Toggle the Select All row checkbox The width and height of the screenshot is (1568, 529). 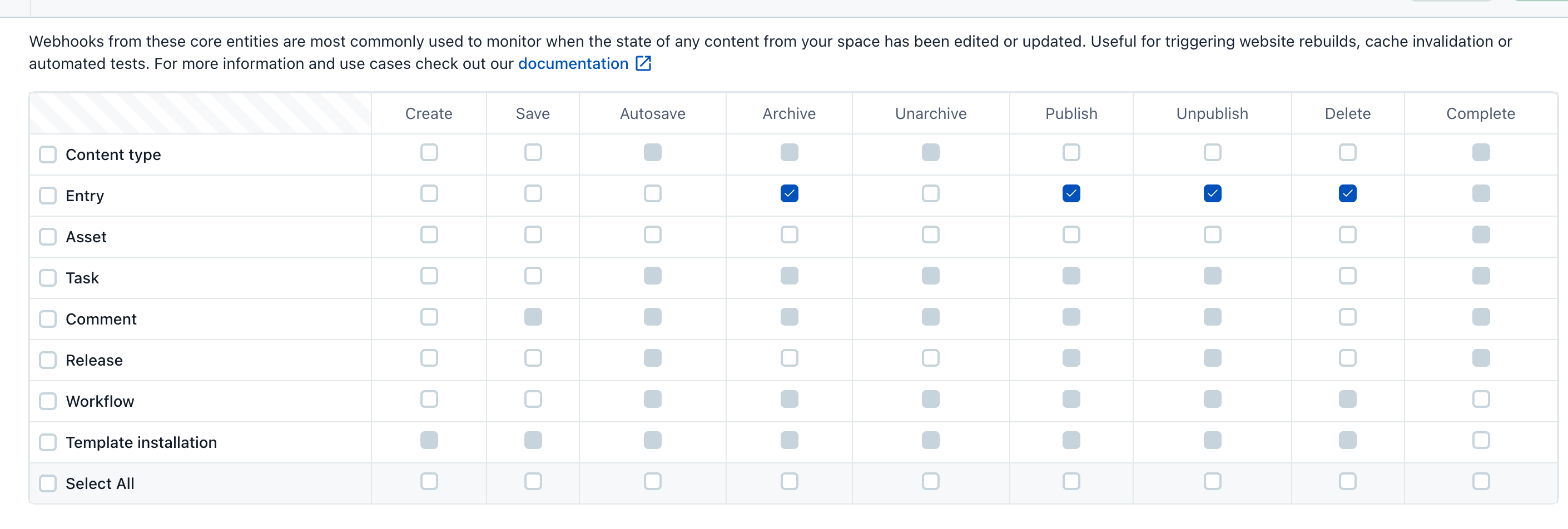(47, 483)
